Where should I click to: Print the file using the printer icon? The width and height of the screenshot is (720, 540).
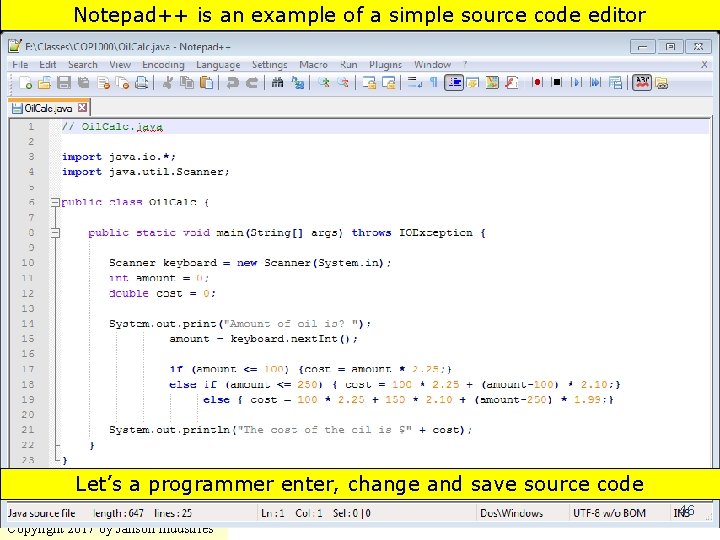coord(142,83)
